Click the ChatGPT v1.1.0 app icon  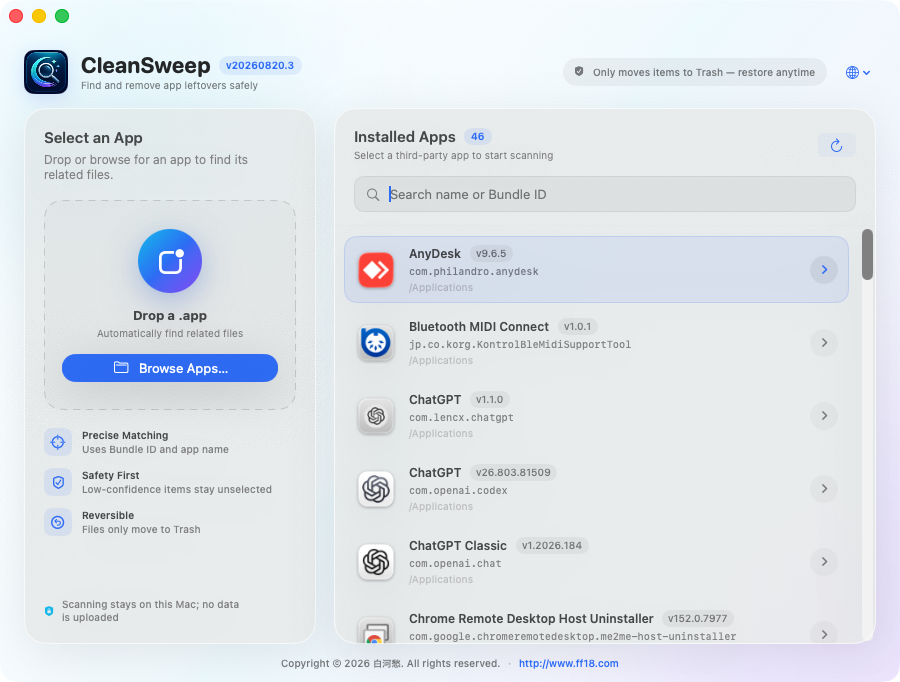376,416
